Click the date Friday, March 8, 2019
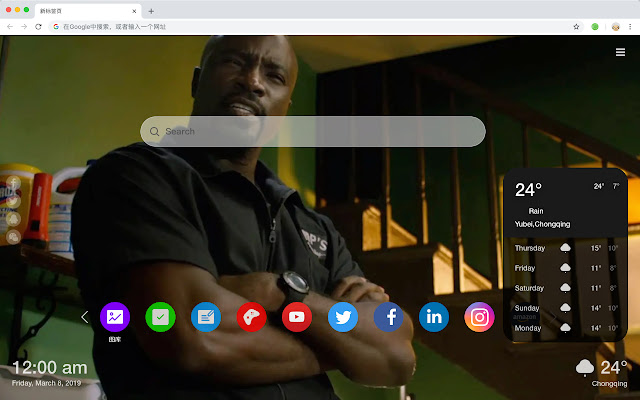 47,383
